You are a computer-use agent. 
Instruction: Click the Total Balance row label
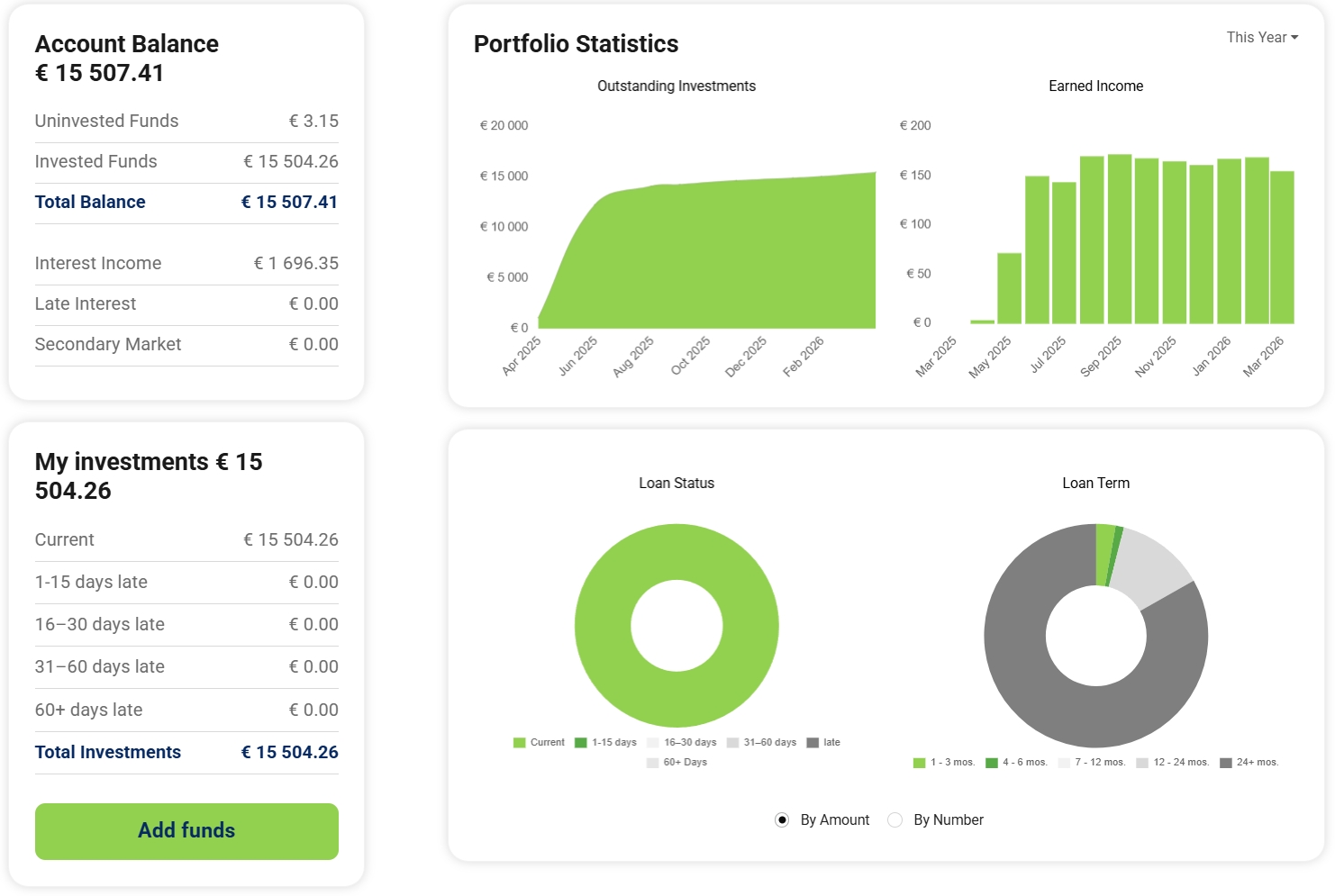point(90,203)
